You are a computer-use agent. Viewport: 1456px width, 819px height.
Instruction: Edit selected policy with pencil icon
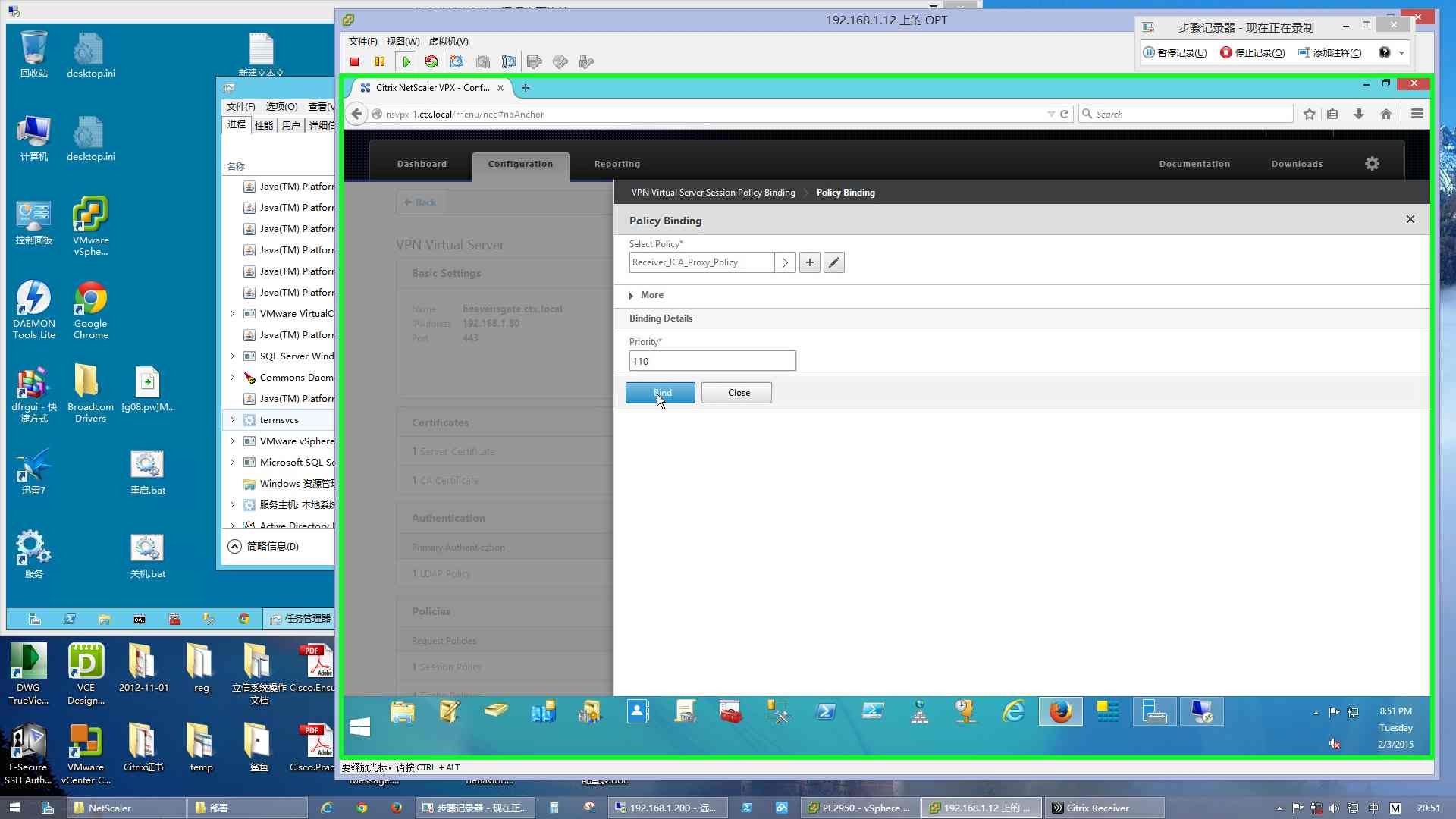click(x=834, y=262)
